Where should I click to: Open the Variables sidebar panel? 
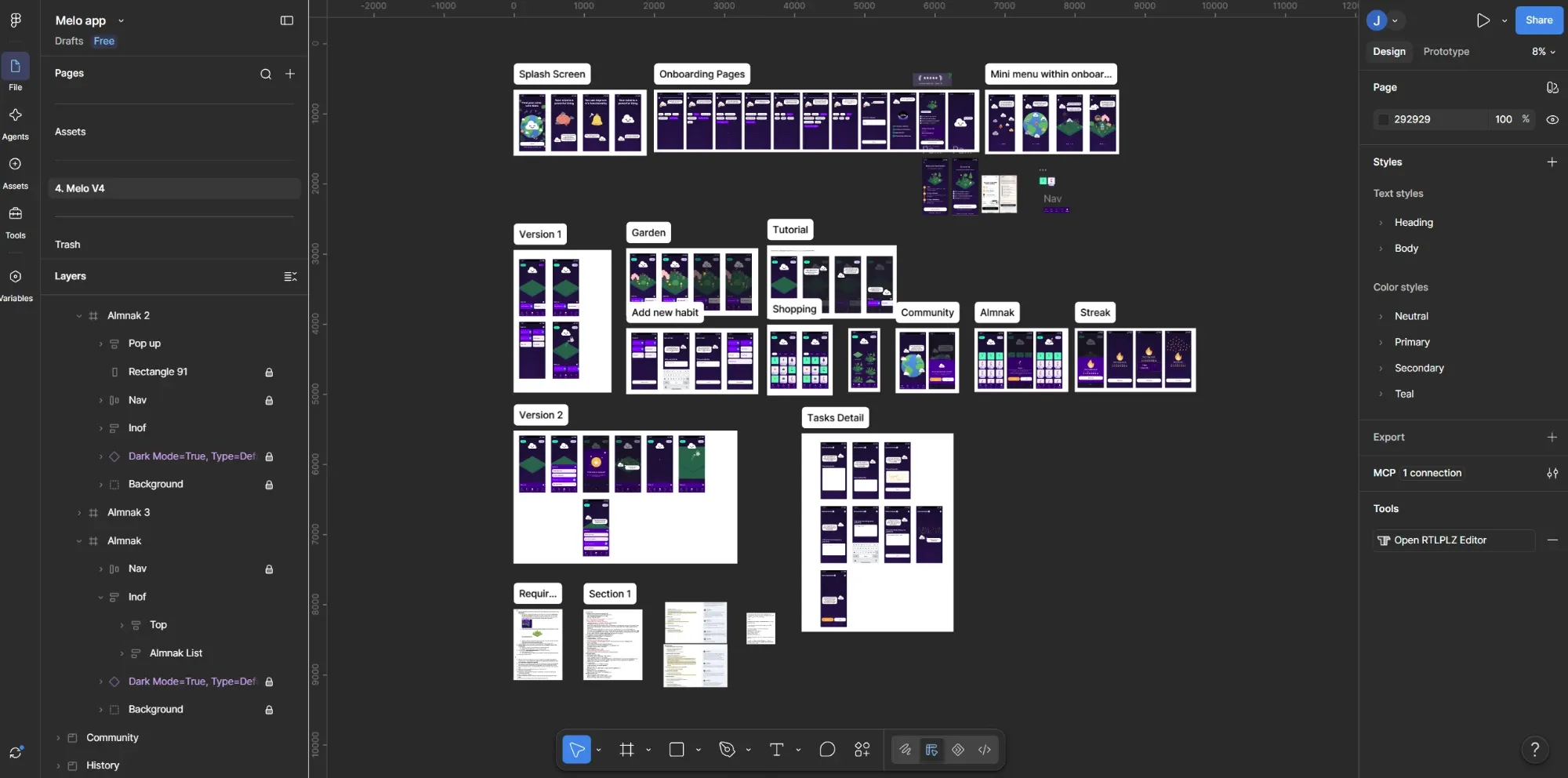(x=16, y=285)
